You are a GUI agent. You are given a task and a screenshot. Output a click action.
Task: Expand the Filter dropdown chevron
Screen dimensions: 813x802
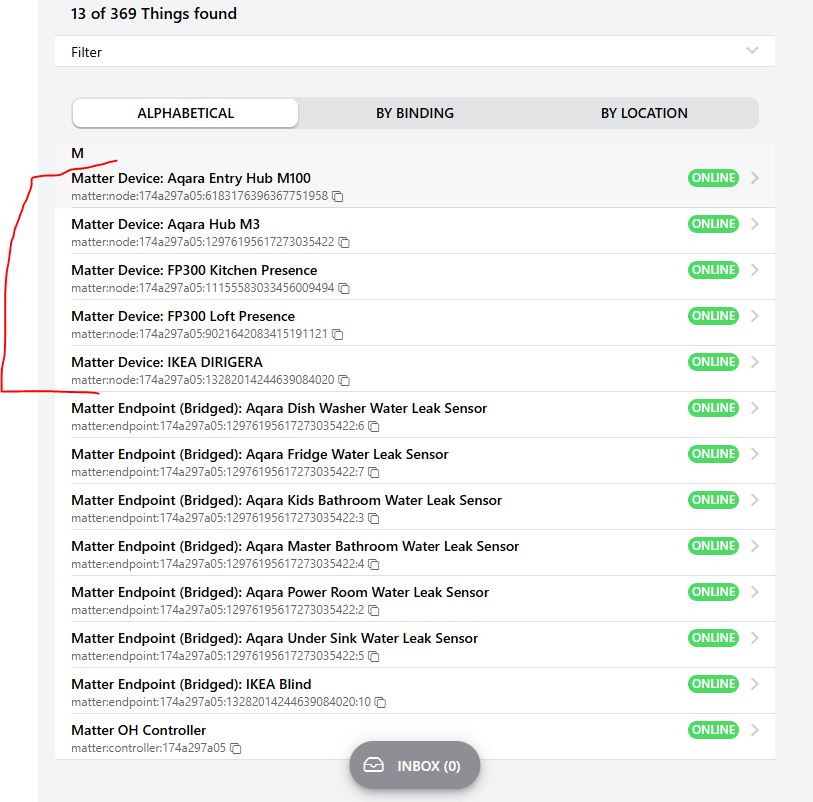coord(752,51)
